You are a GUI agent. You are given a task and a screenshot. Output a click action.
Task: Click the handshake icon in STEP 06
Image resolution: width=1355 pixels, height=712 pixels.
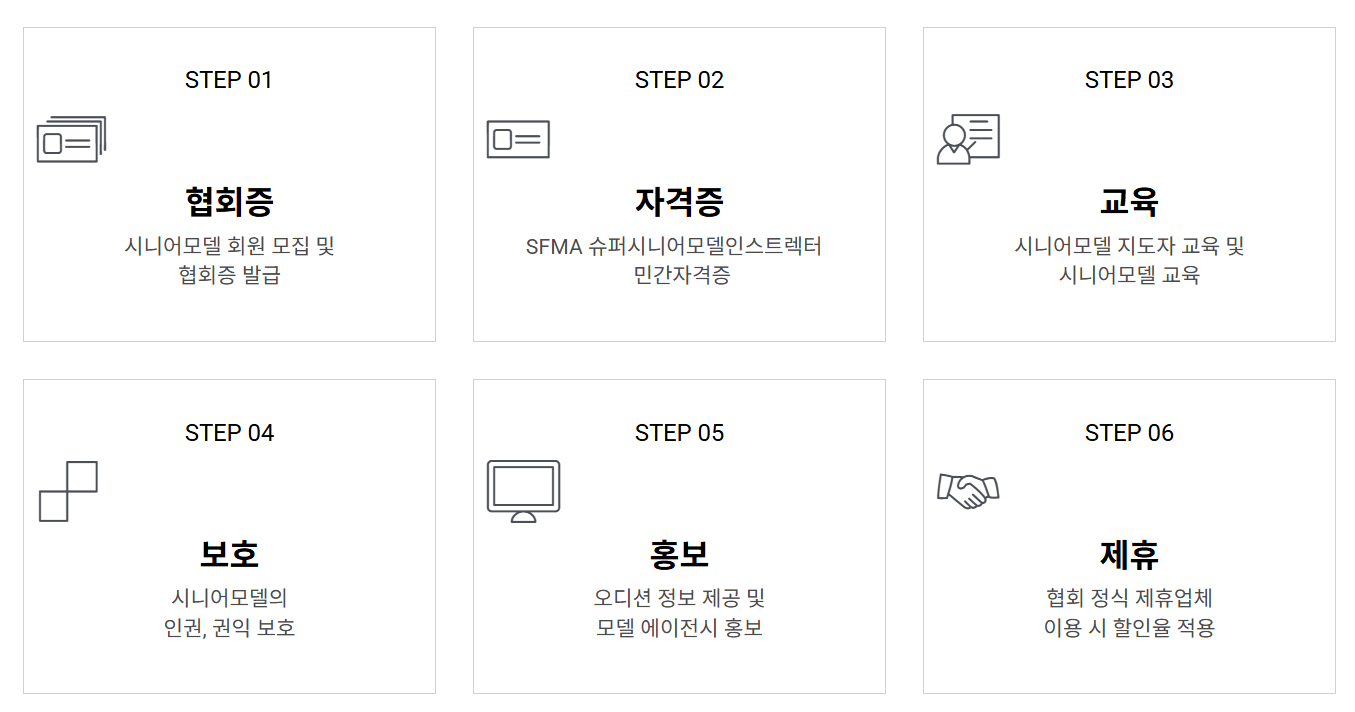click(968, 490)
